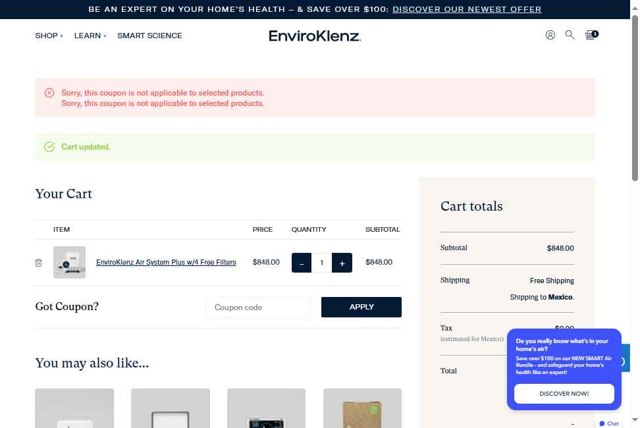The image size is (640, 428).
Task: Click the item price $848.00 in PRICE column
Action: pyautogui.click(x=266, y=262)
